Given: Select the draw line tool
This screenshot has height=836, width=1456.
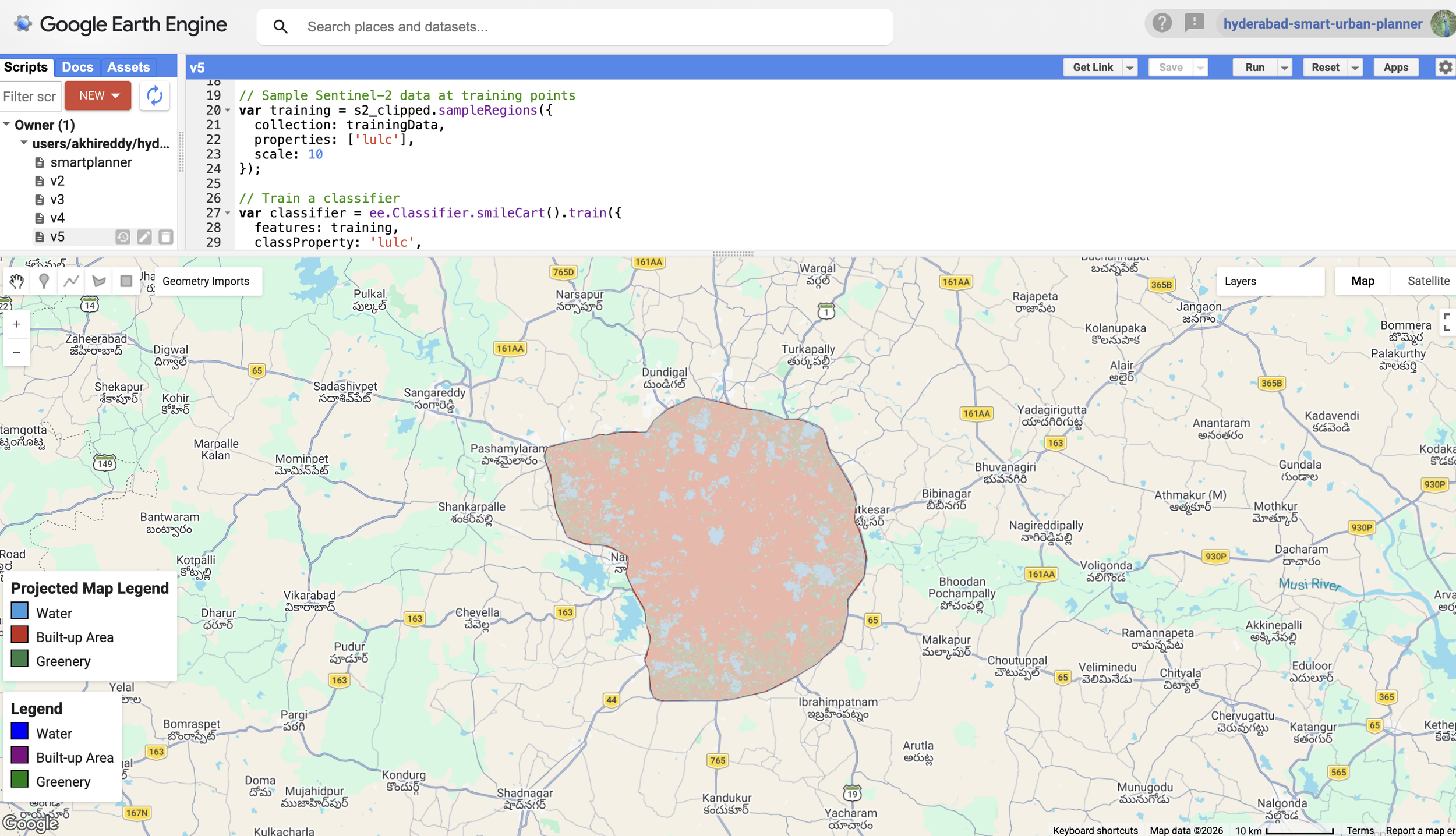Looking at the screenshot, I should tap(71, 281).
